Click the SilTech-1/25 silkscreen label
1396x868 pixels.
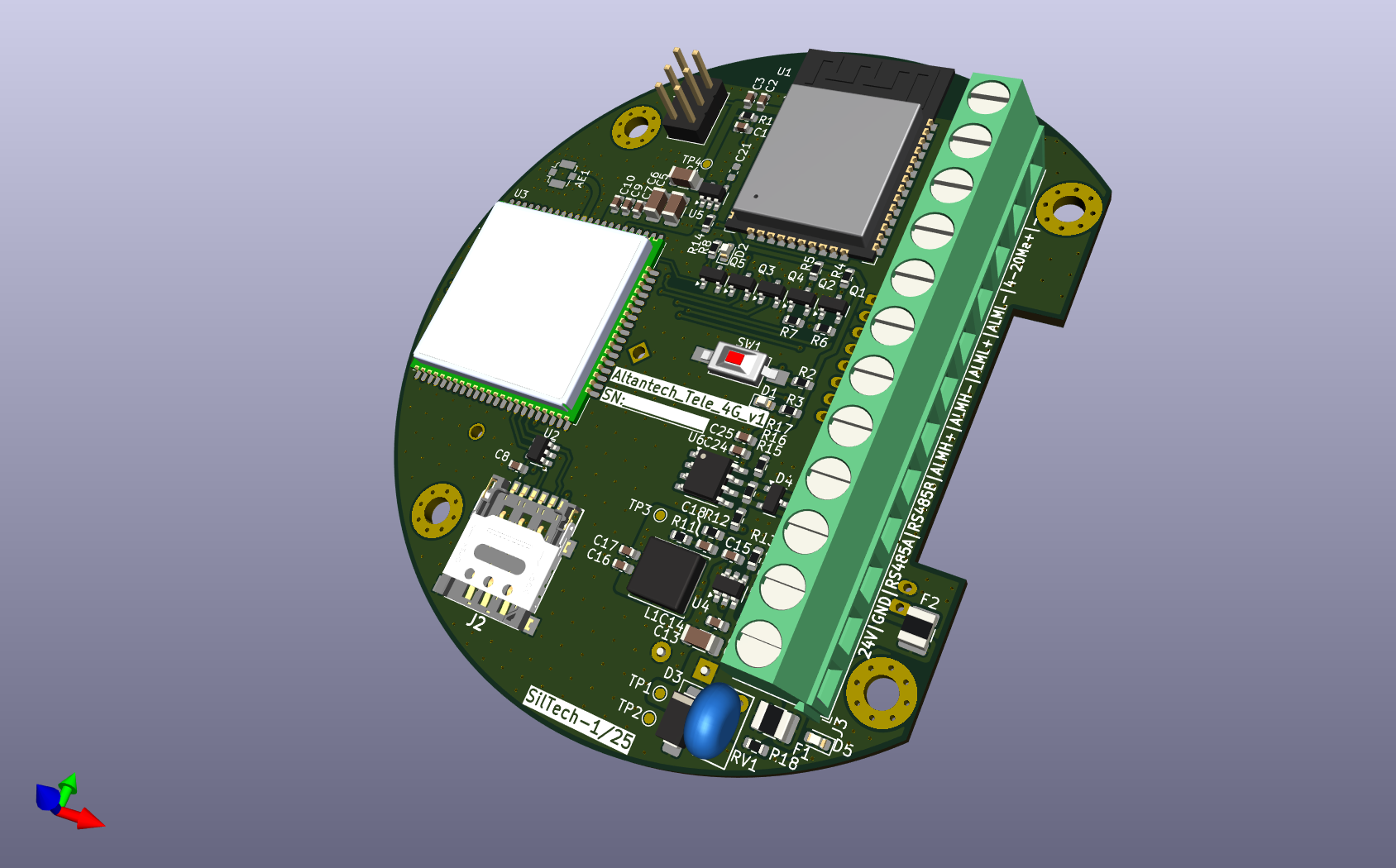tap(579, 719)
